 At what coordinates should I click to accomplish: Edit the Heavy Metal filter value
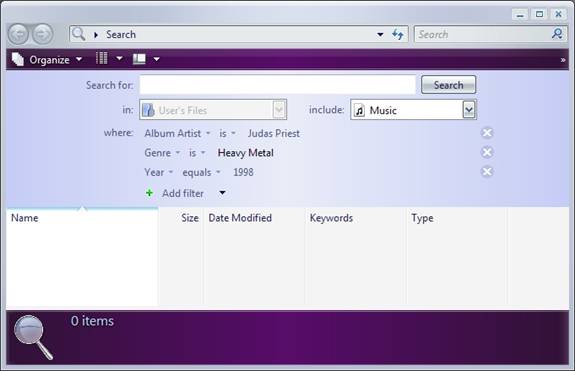pyautogui.click(x=245, y=153)
